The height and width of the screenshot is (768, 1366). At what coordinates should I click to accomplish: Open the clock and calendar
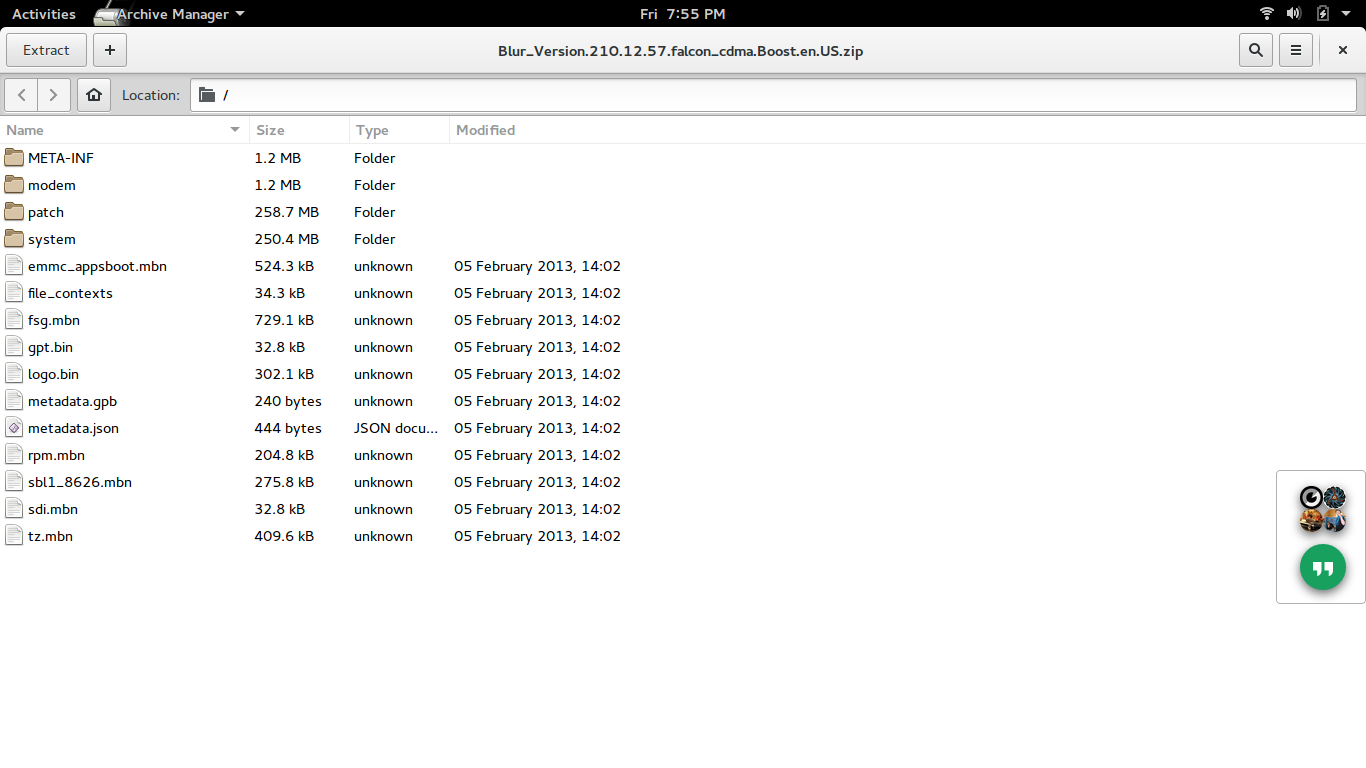click(x=682, y=14)
